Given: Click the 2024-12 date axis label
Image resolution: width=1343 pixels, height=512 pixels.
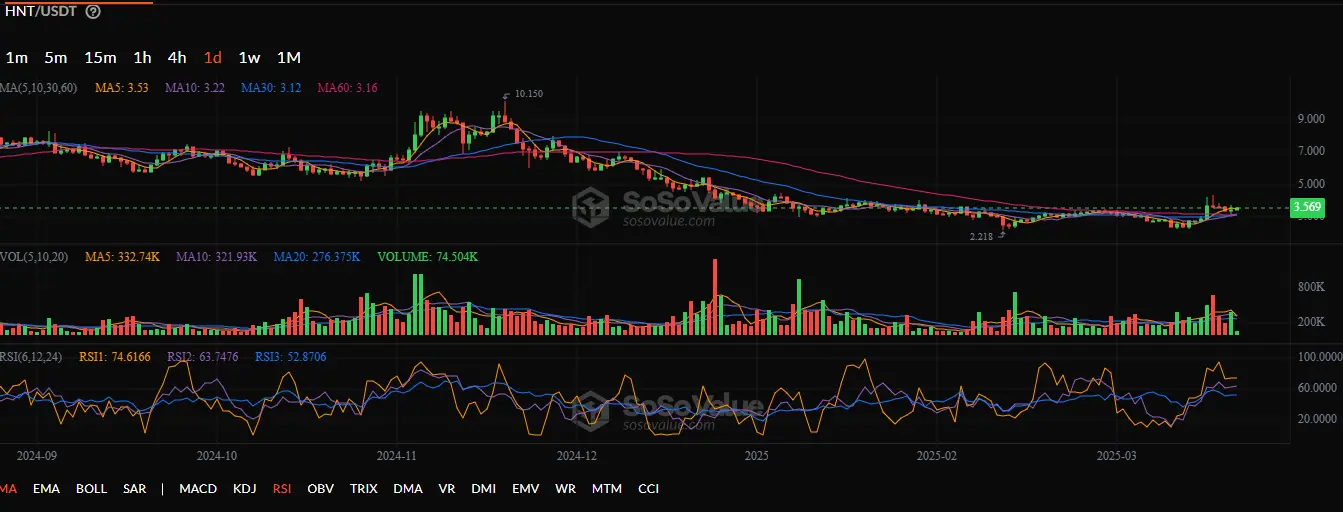Looking at the screenshot, I should click(x=575, y=455).
